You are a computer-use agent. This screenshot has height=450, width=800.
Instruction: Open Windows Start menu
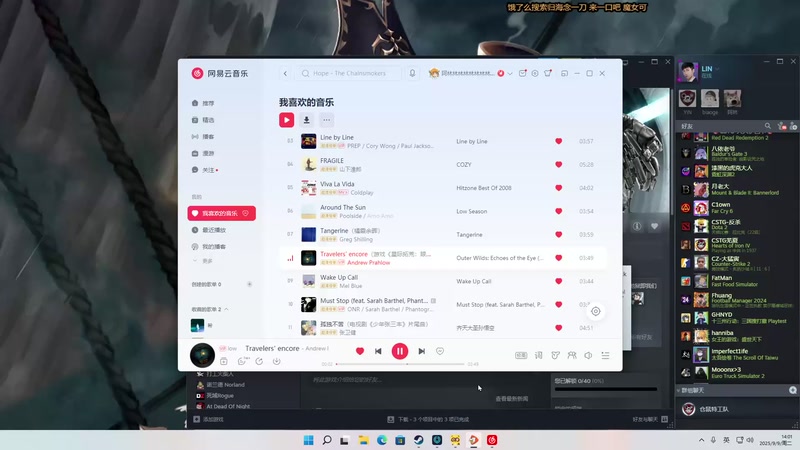point(309,440)
